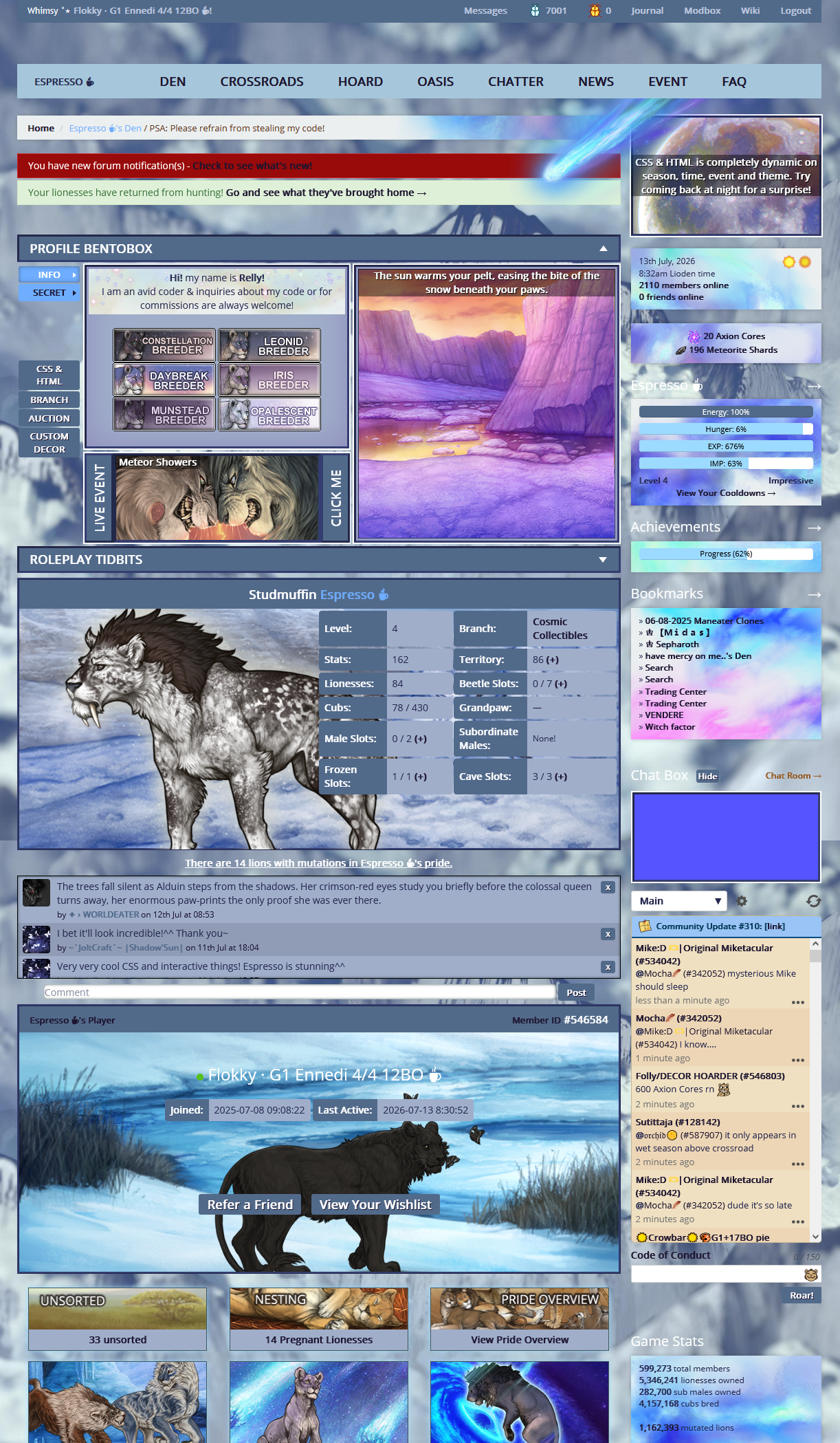Delete WORLDEATER's comment with the x button
This screenshot has width=840, height=1443.
pyautogui.click(x=608, y=887)
